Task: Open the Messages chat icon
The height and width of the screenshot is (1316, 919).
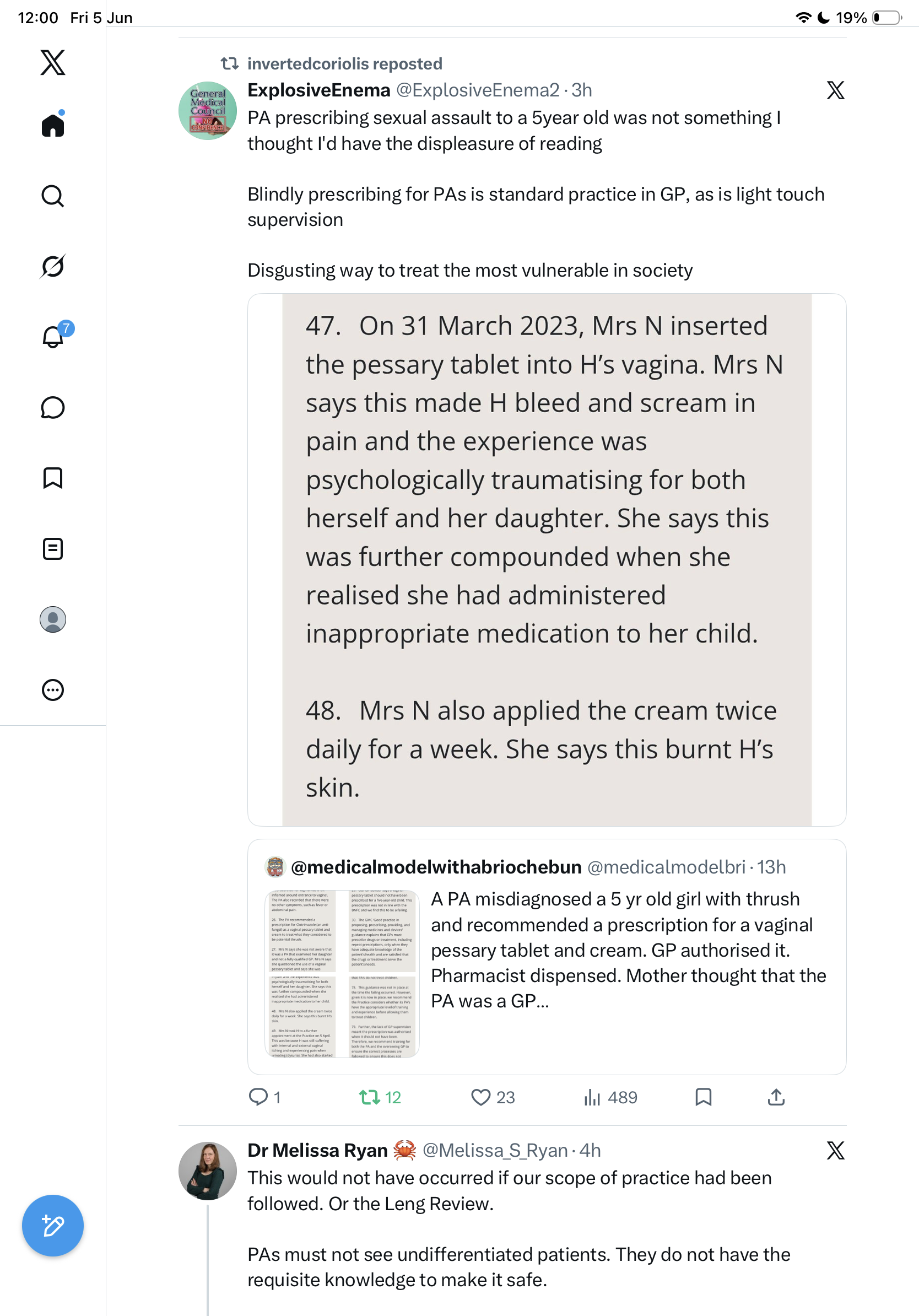Action: 53,407
